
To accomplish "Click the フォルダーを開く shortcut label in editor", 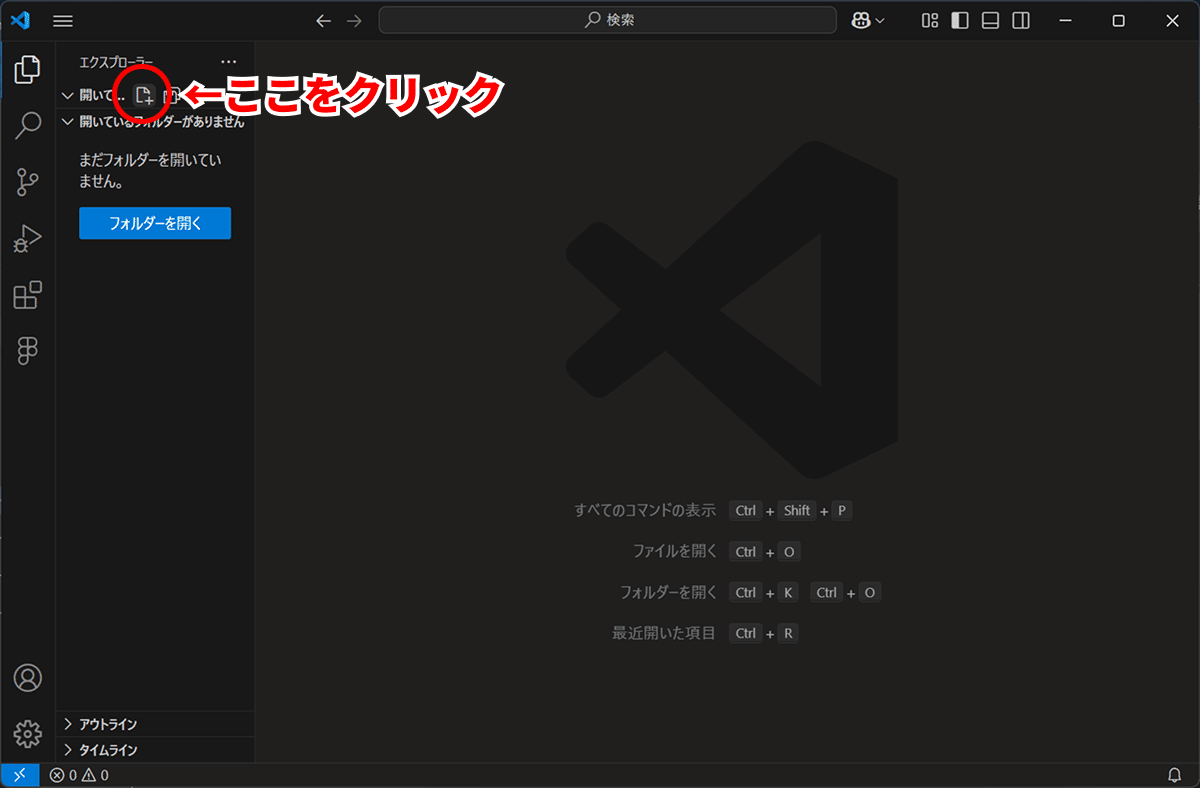I will click(669, 592).
